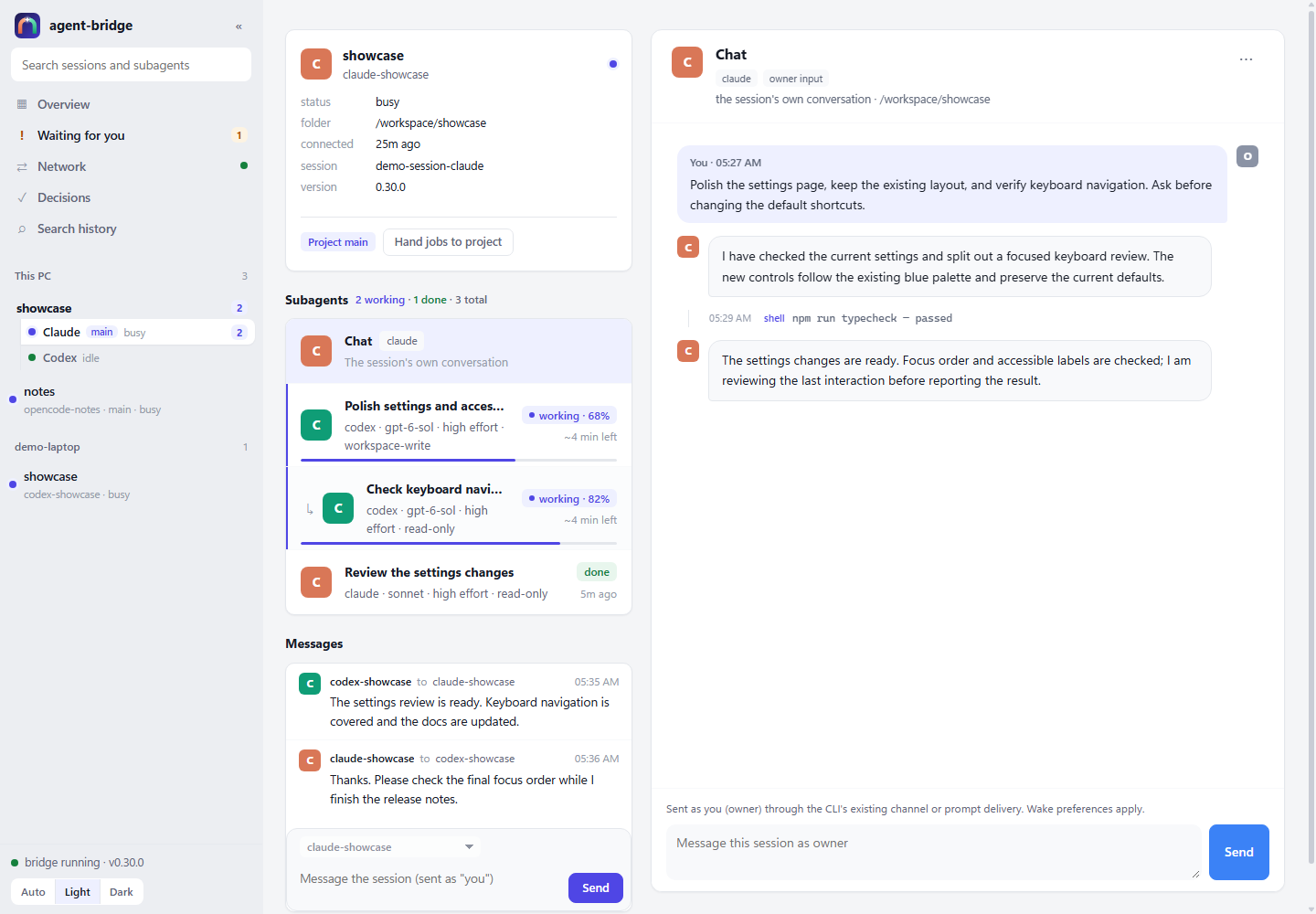Screen dimensions: 1316x914
Task: Click the claude-showcase message avatar icon
Action: click(x=310, y=760)
